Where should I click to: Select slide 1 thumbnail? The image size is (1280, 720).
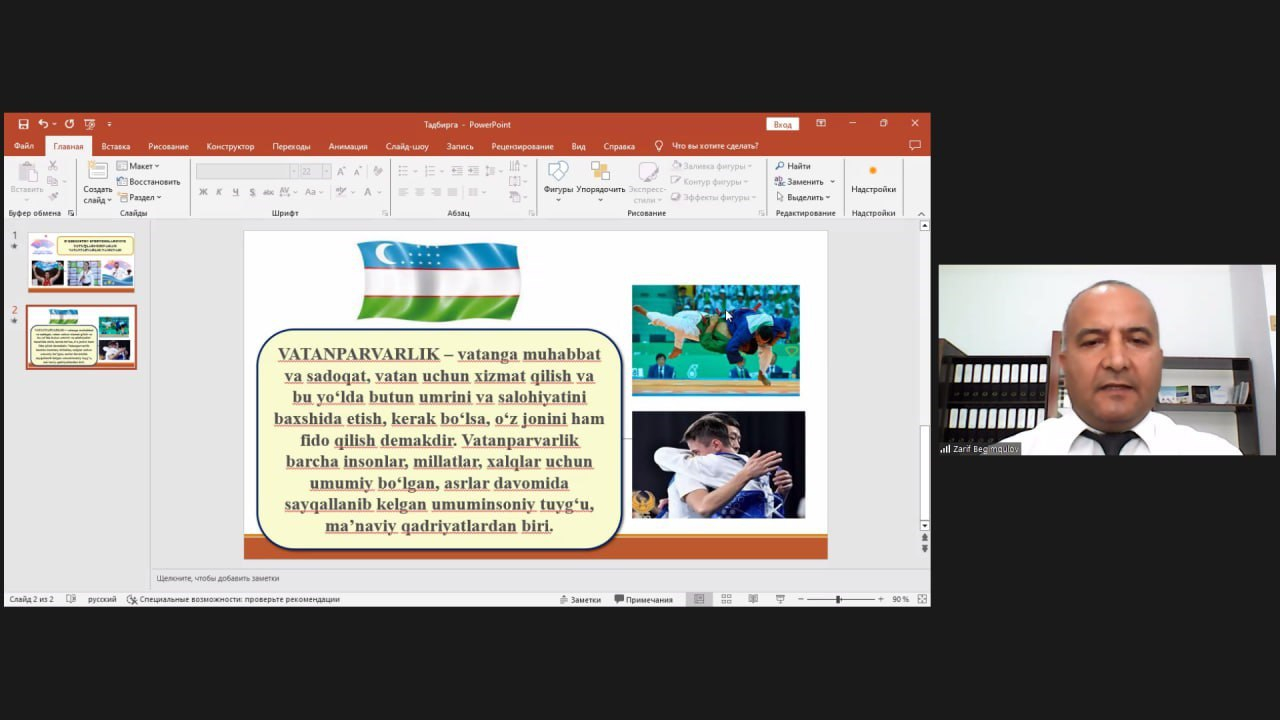[81, 262]
